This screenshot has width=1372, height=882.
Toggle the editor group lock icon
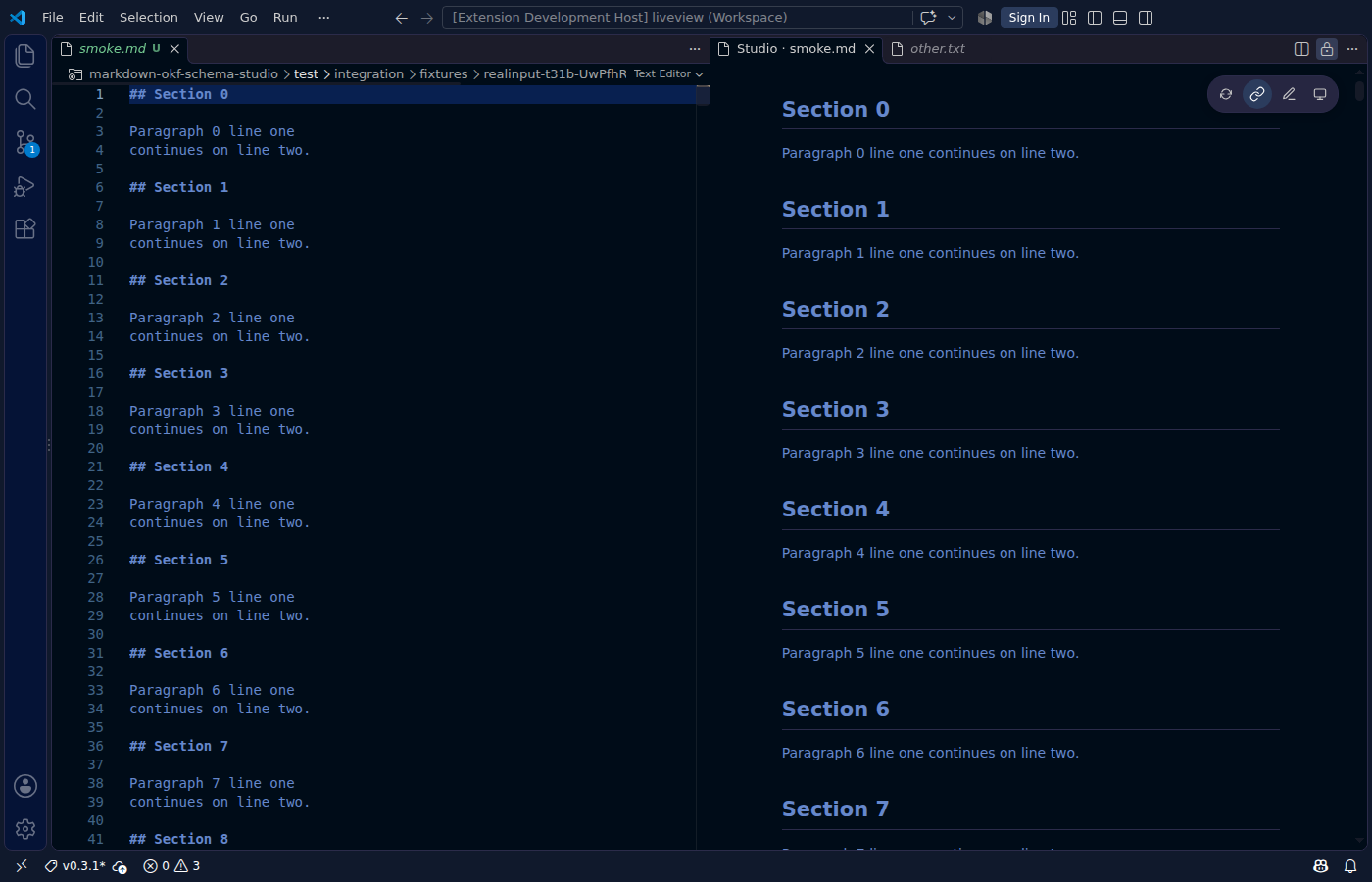click(1327, 49)
